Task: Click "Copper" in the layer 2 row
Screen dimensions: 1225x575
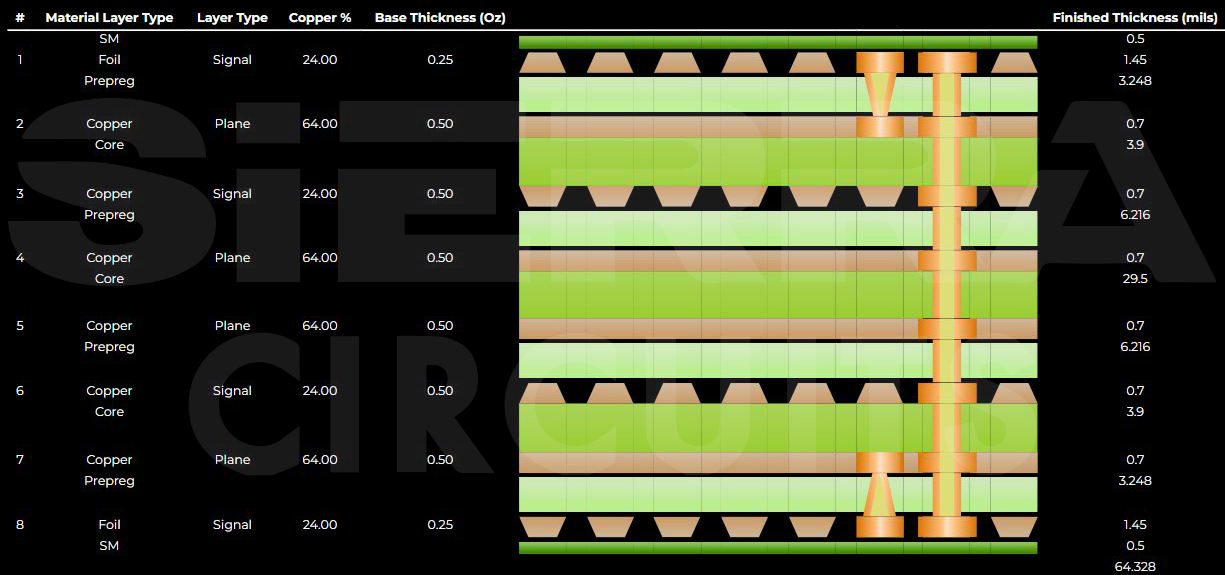Action: [109, 124]
